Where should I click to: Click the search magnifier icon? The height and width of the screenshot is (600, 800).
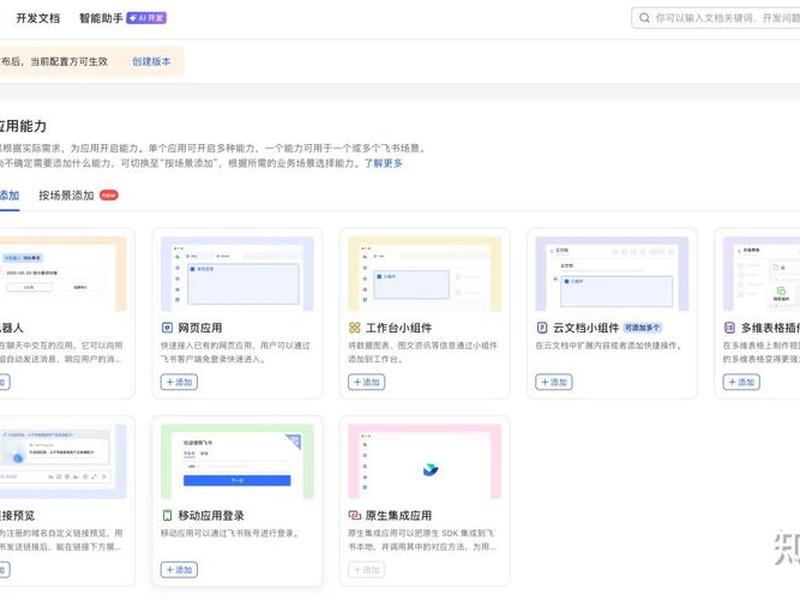click(644, 18)
